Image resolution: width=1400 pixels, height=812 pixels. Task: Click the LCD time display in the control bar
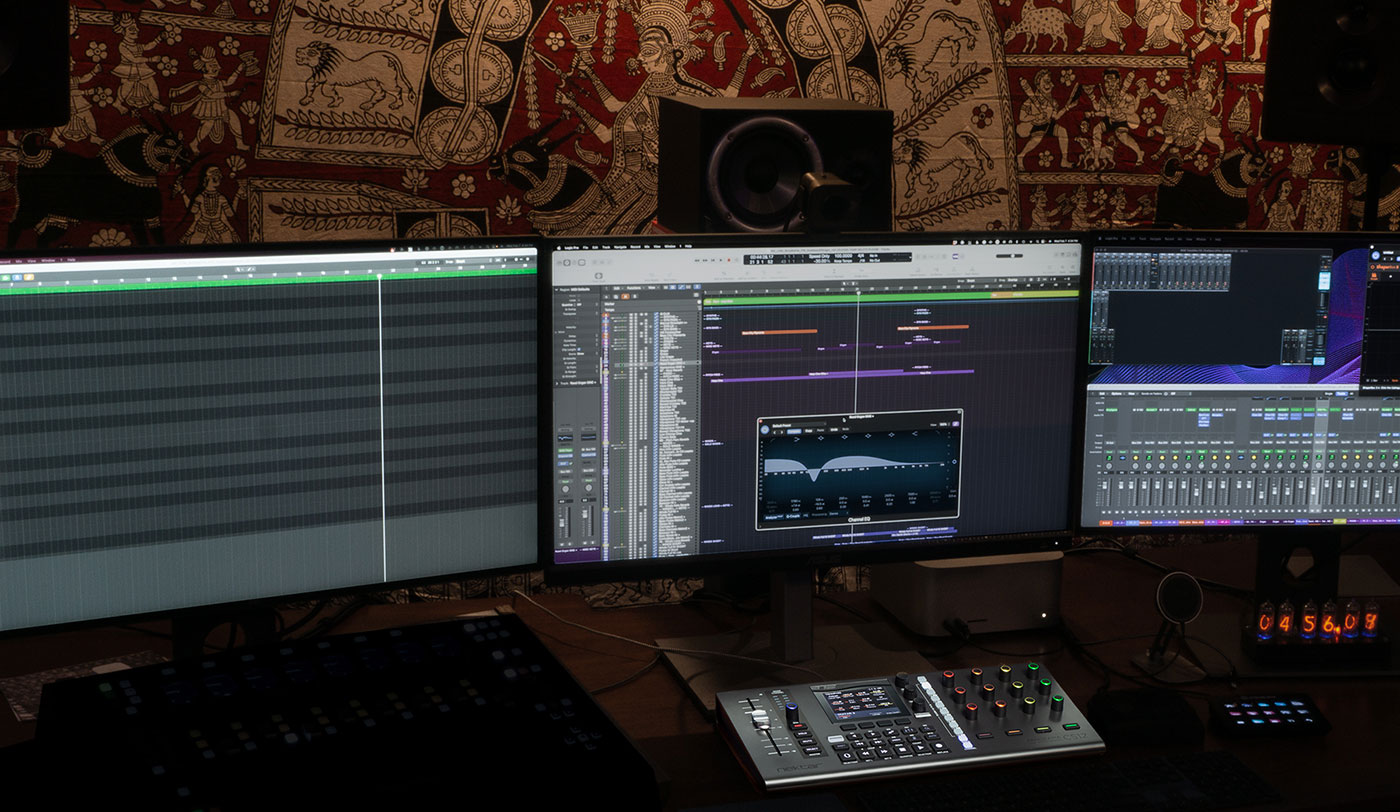coord(828,260)
